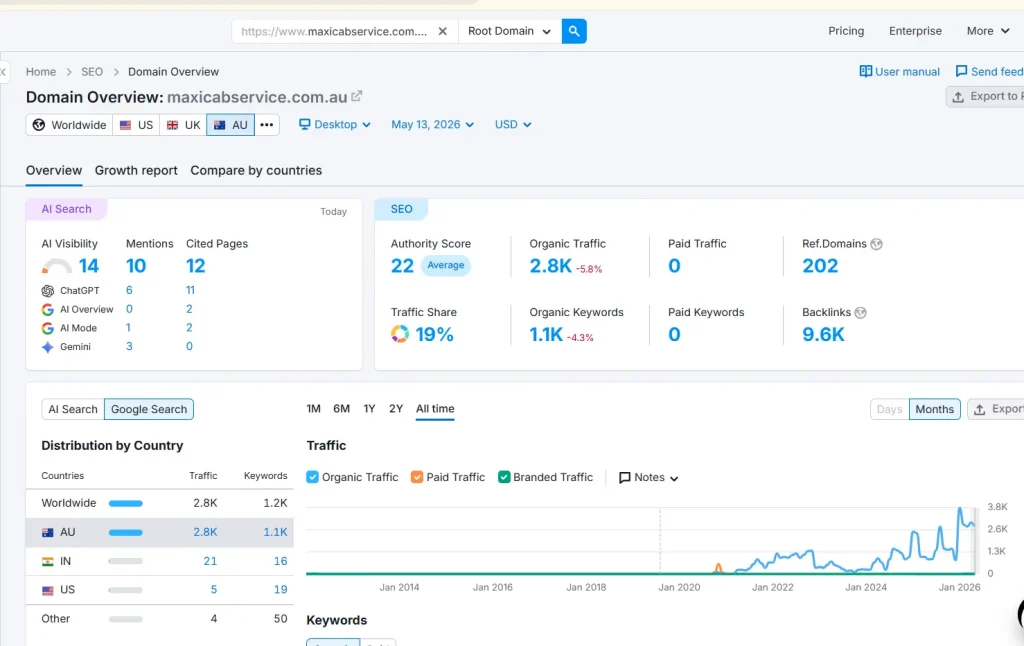This screenshot has height=646, width=1024.
Task: Click the Google icon beside AI Mode
Action: pos(48,328)
